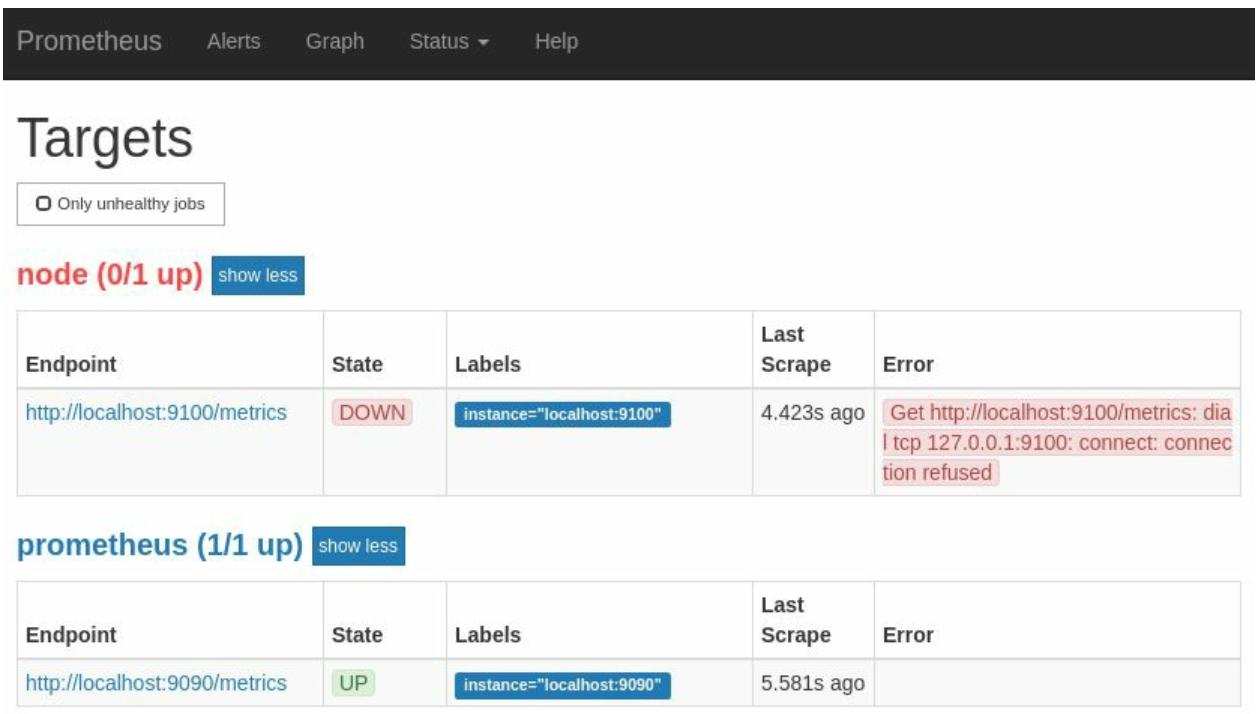Open the Prometheus brand home link
Viewport: 1257px width, 714px height.
(x=90, y=41)
